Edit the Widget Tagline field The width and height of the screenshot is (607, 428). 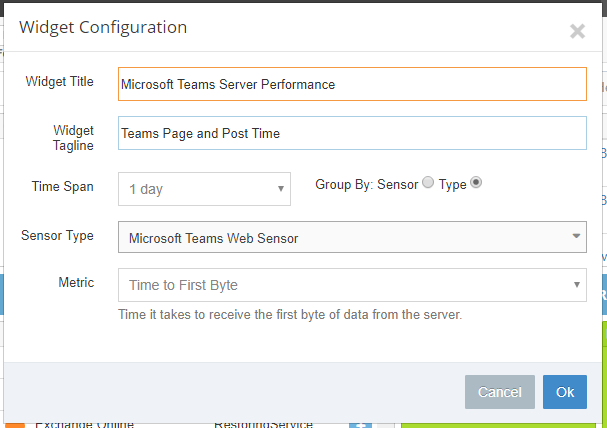click(x=352, y=133)
